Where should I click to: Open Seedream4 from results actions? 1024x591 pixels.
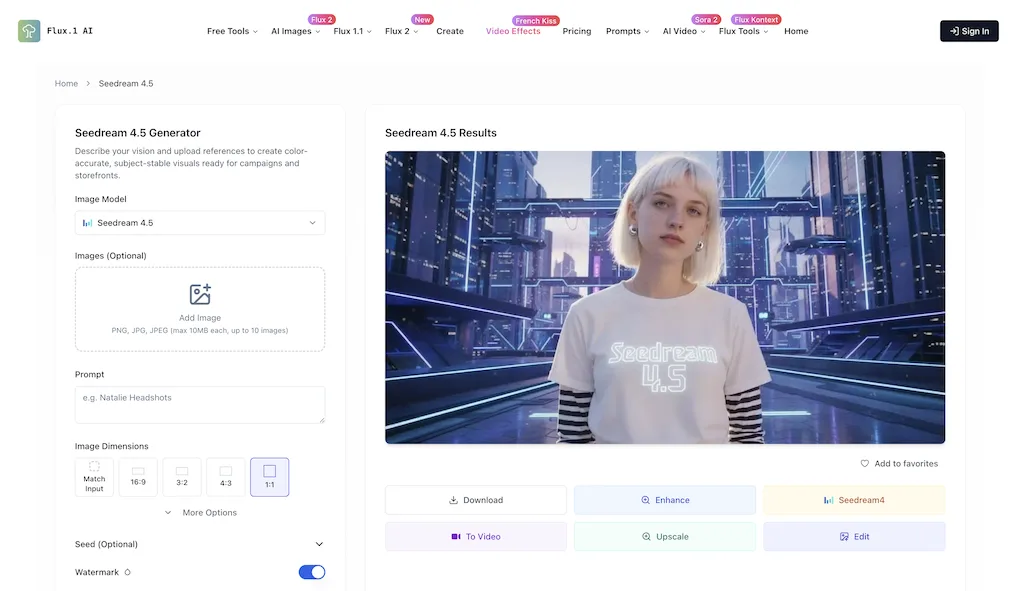(x=854, y=499)
